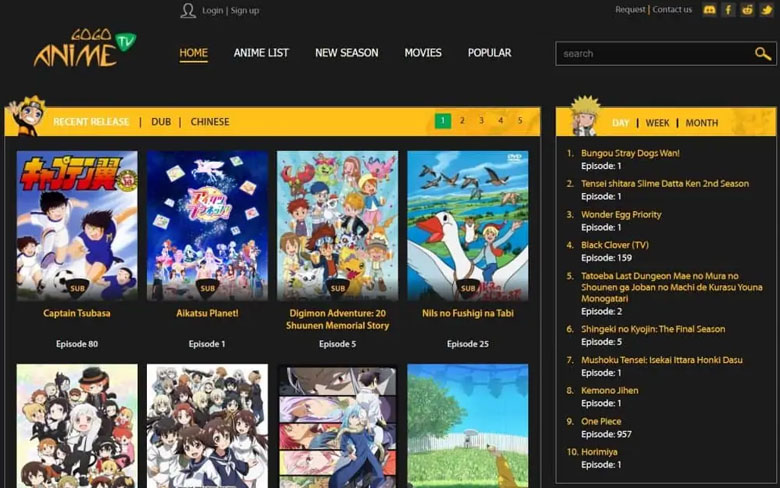Click the user profile icon beside Login
Viewport: 780px width, 488px height.
click(188, 10)
